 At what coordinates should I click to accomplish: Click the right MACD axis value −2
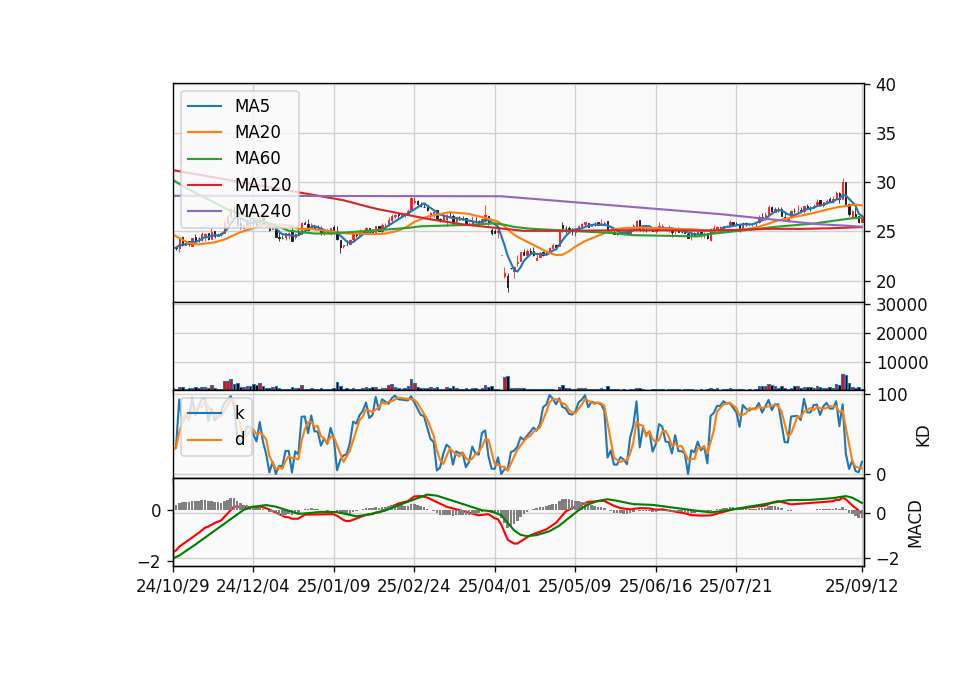pyautogui.click(x=887, y=559)
